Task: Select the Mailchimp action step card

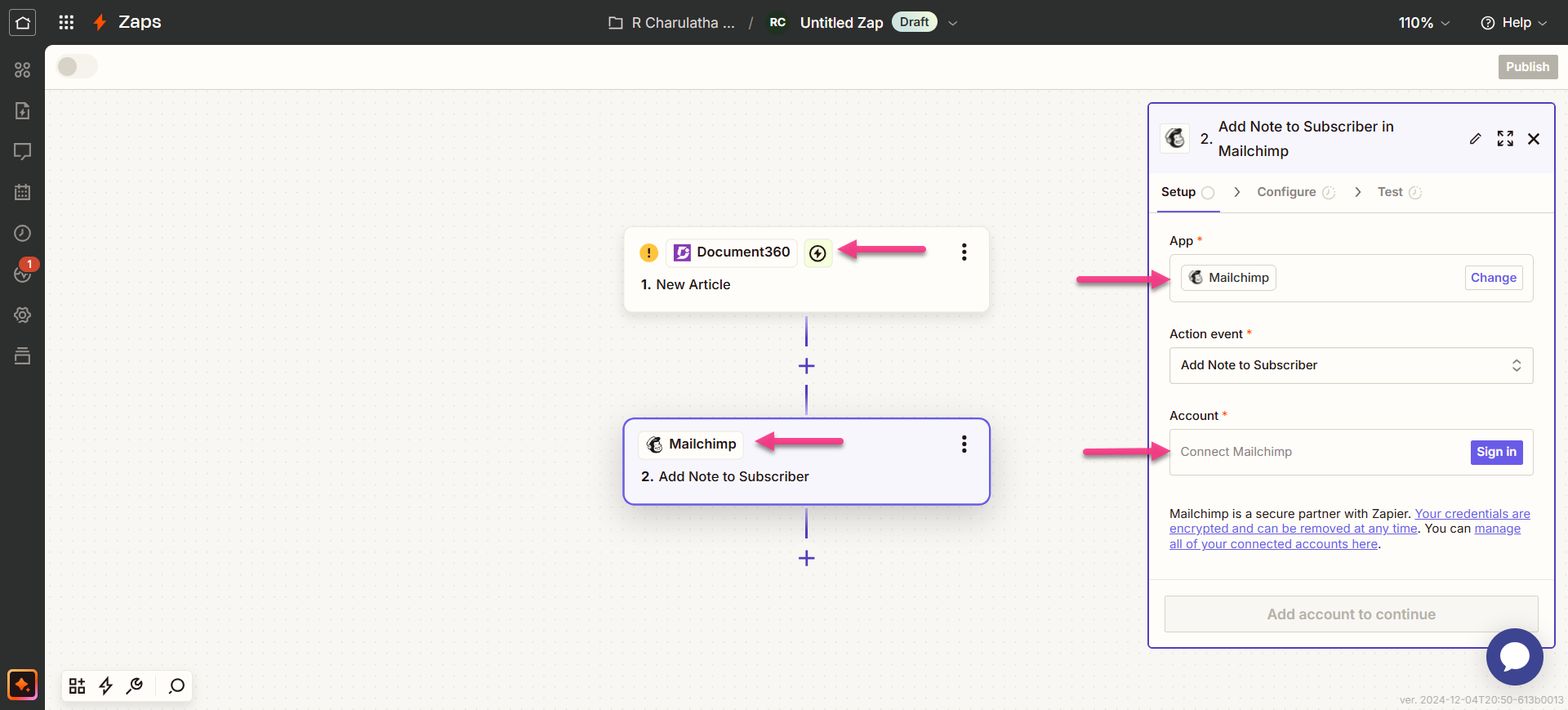Action: [806, 462]
